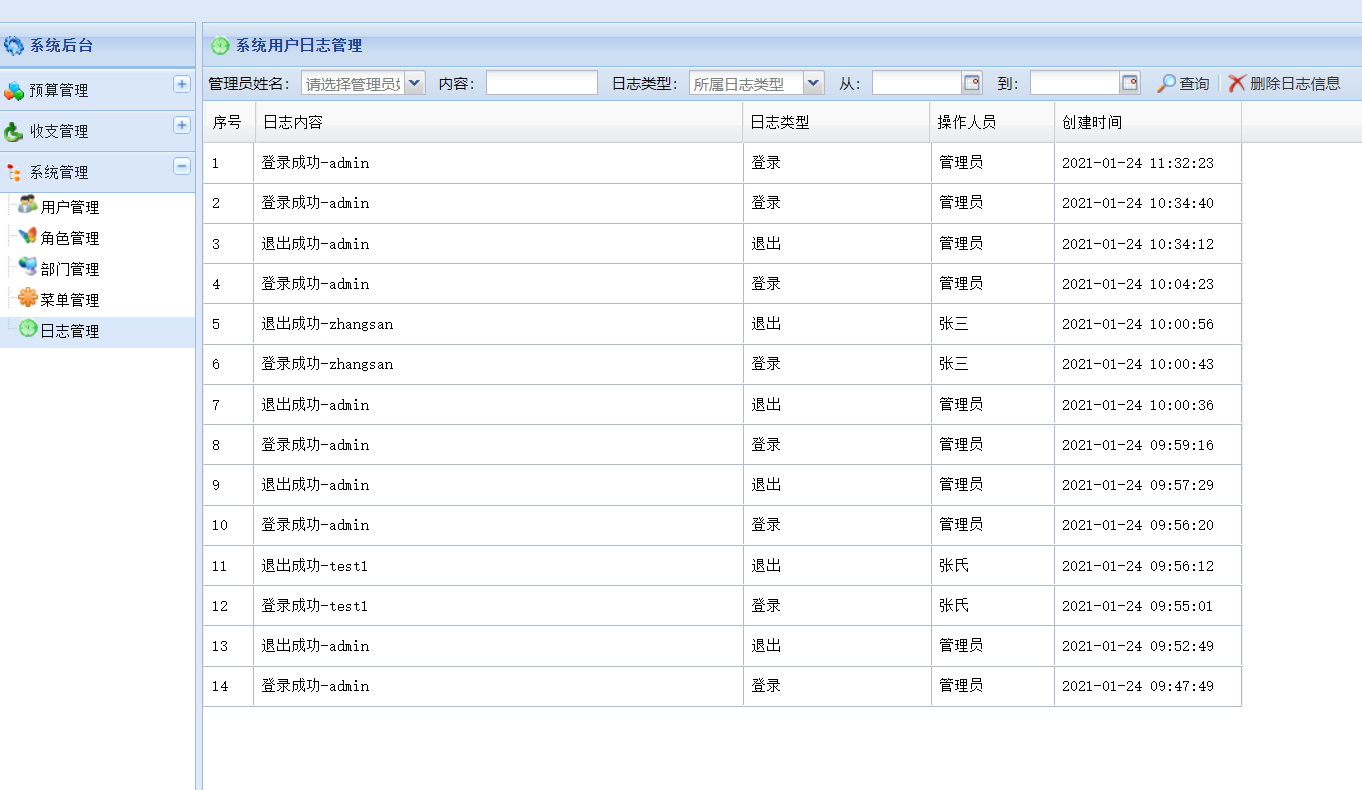
Task: Open 部门管理 in the tree
Action: [x=70, y=269]
